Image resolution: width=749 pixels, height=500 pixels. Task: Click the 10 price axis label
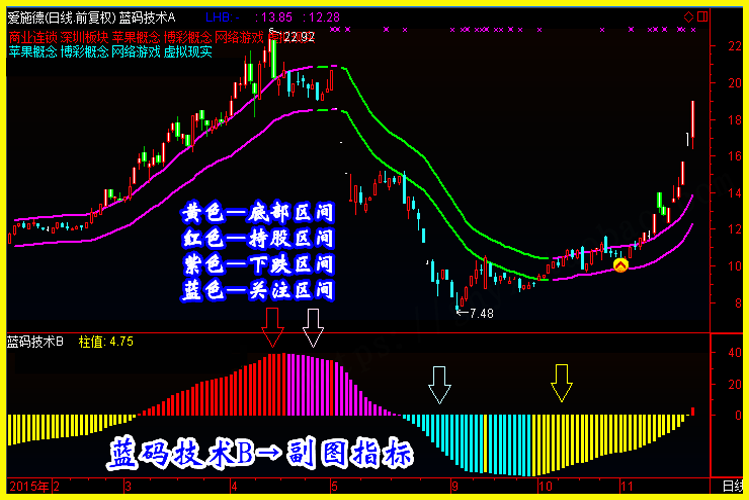point(735,266)
